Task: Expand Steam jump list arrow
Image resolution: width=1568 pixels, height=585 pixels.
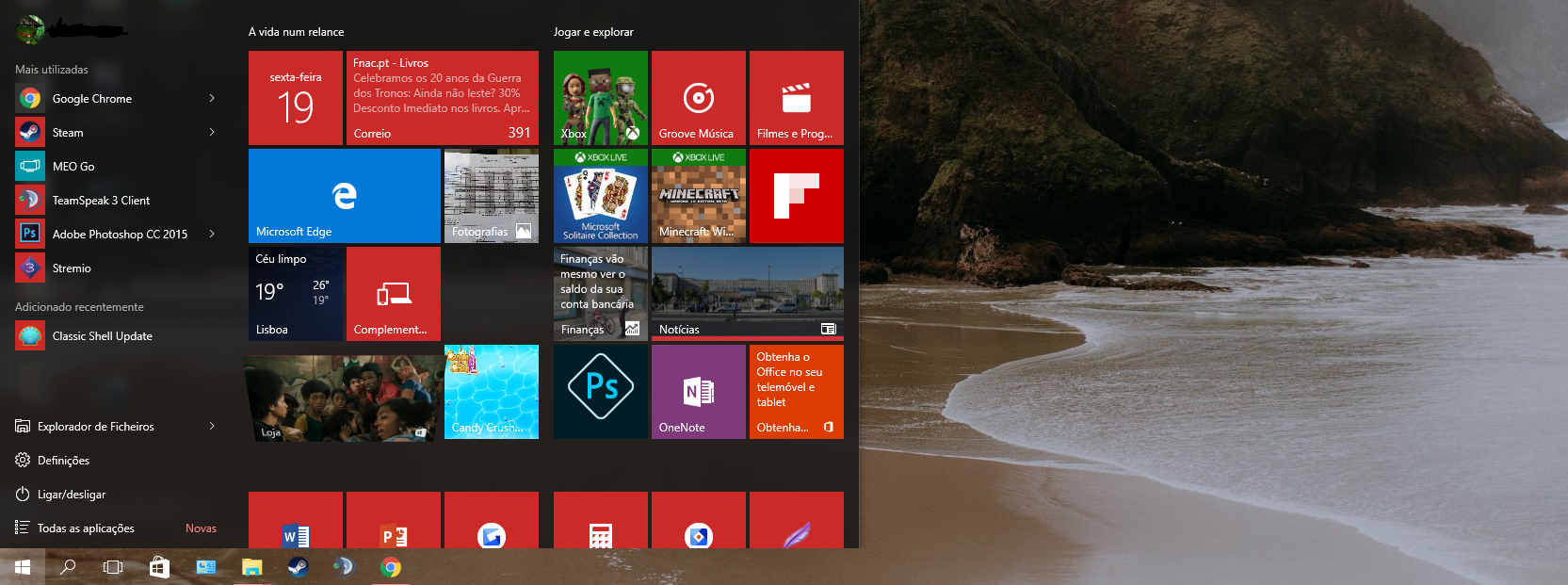Action: 212,133
